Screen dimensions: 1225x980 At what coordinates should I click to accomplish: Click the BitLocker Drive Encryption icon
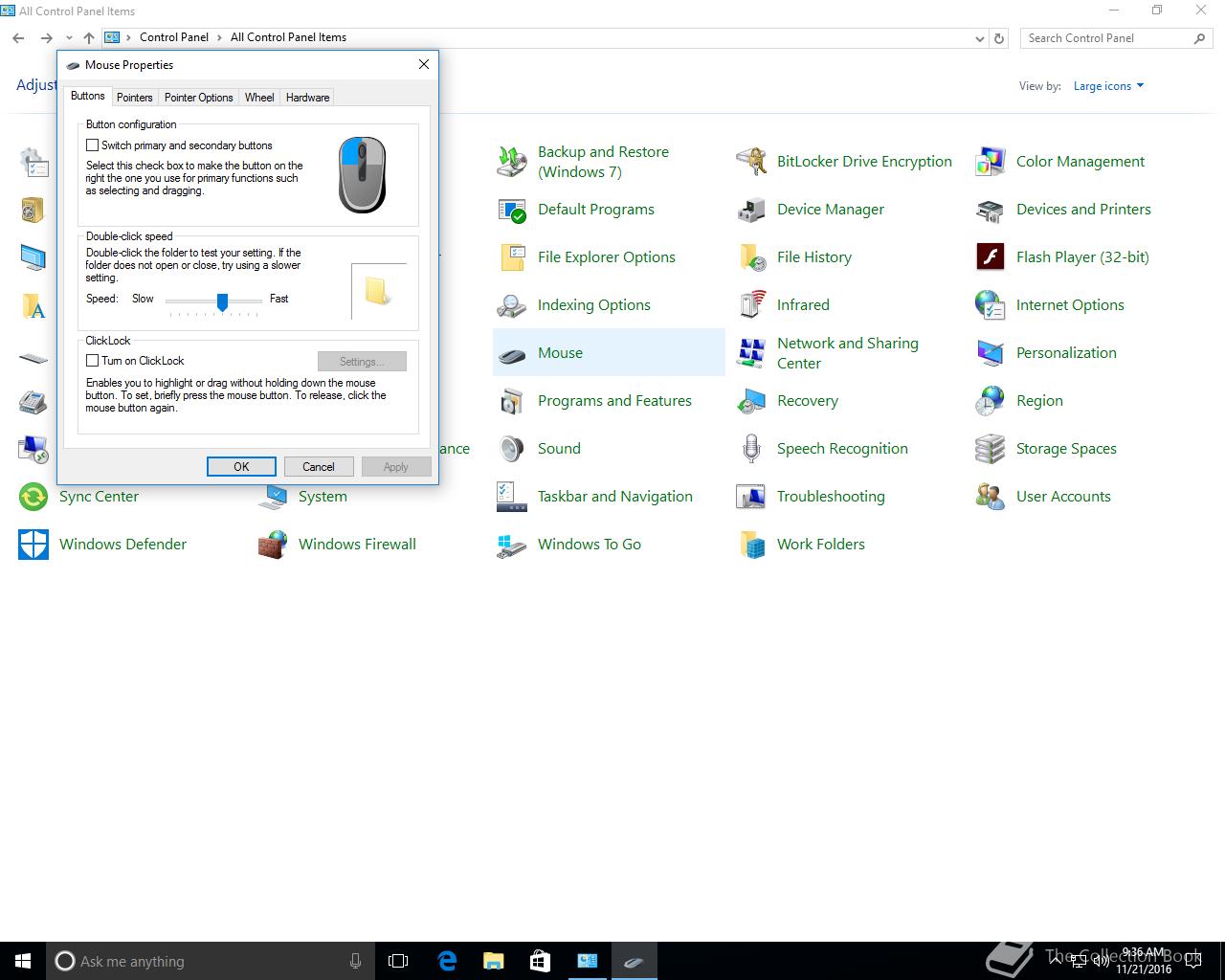coord(751,162)
